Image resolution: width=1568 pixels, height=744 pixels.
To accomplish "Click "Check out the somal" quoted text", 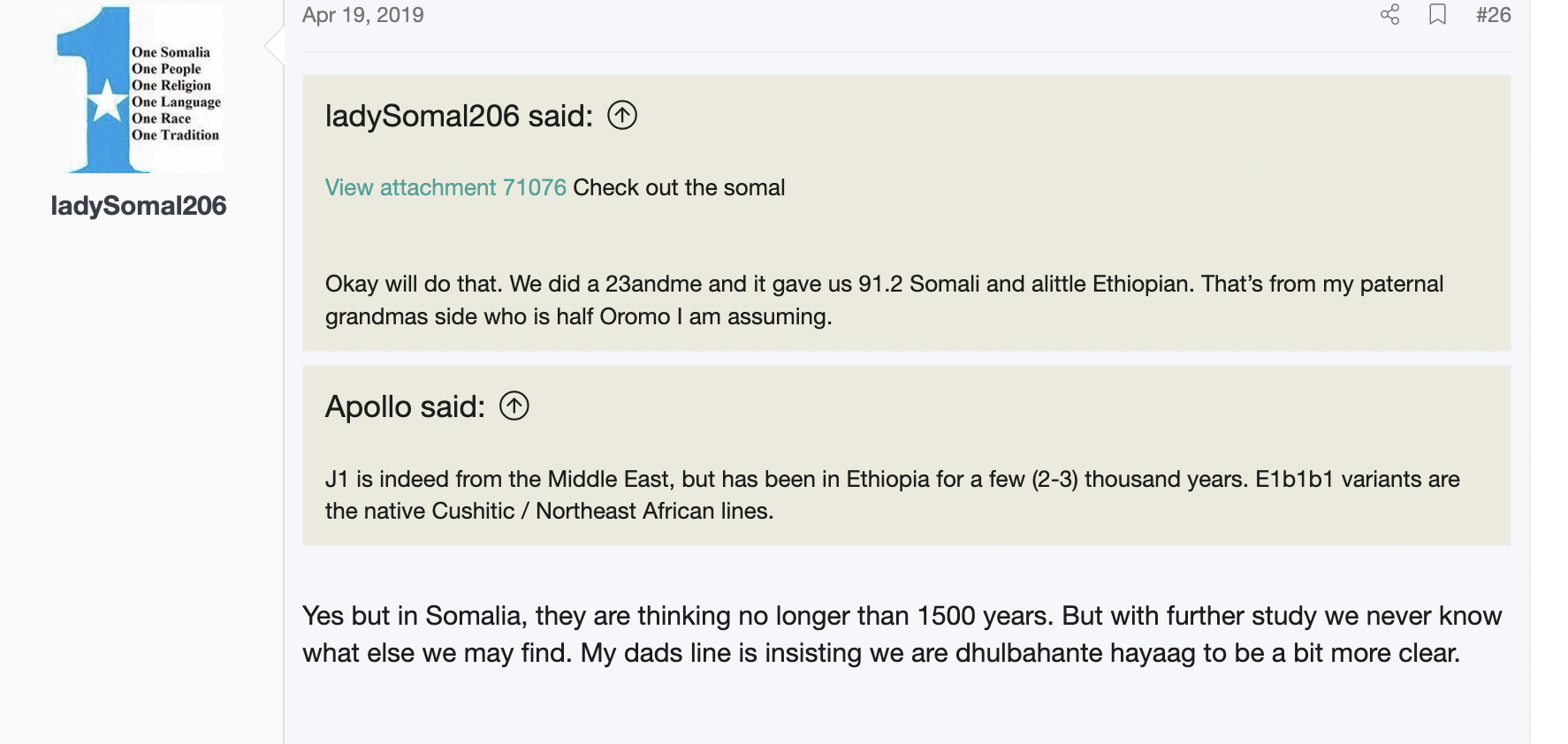I will coord(679,187).
